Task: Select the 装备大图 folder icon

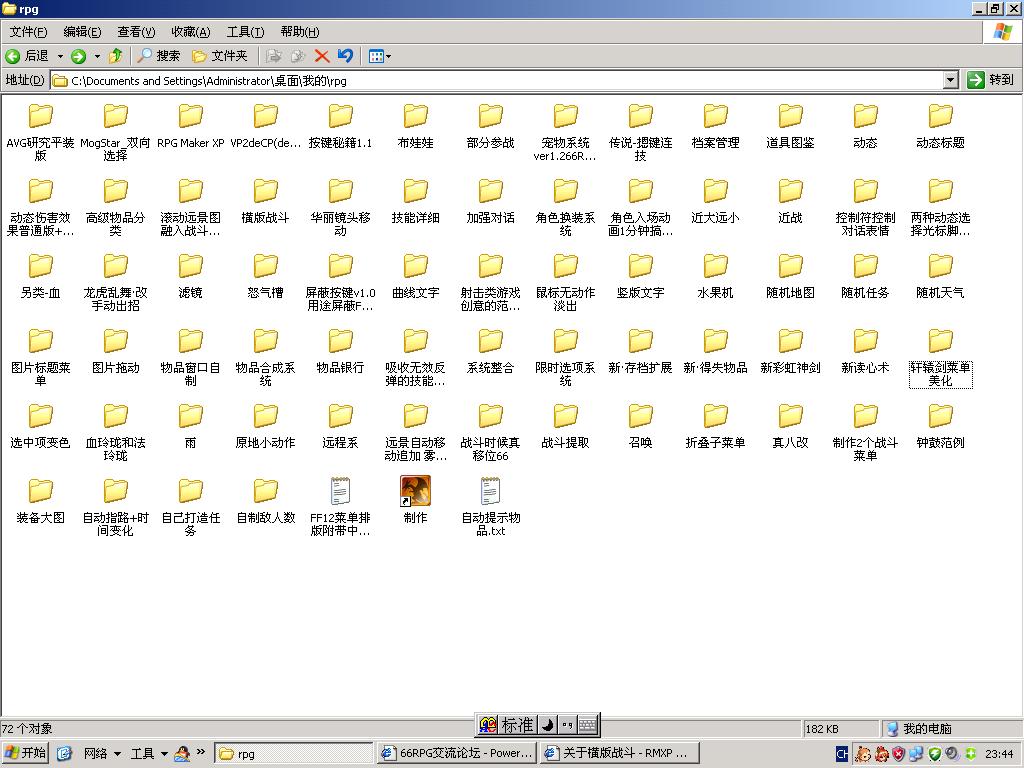Action: click(40, 492)
